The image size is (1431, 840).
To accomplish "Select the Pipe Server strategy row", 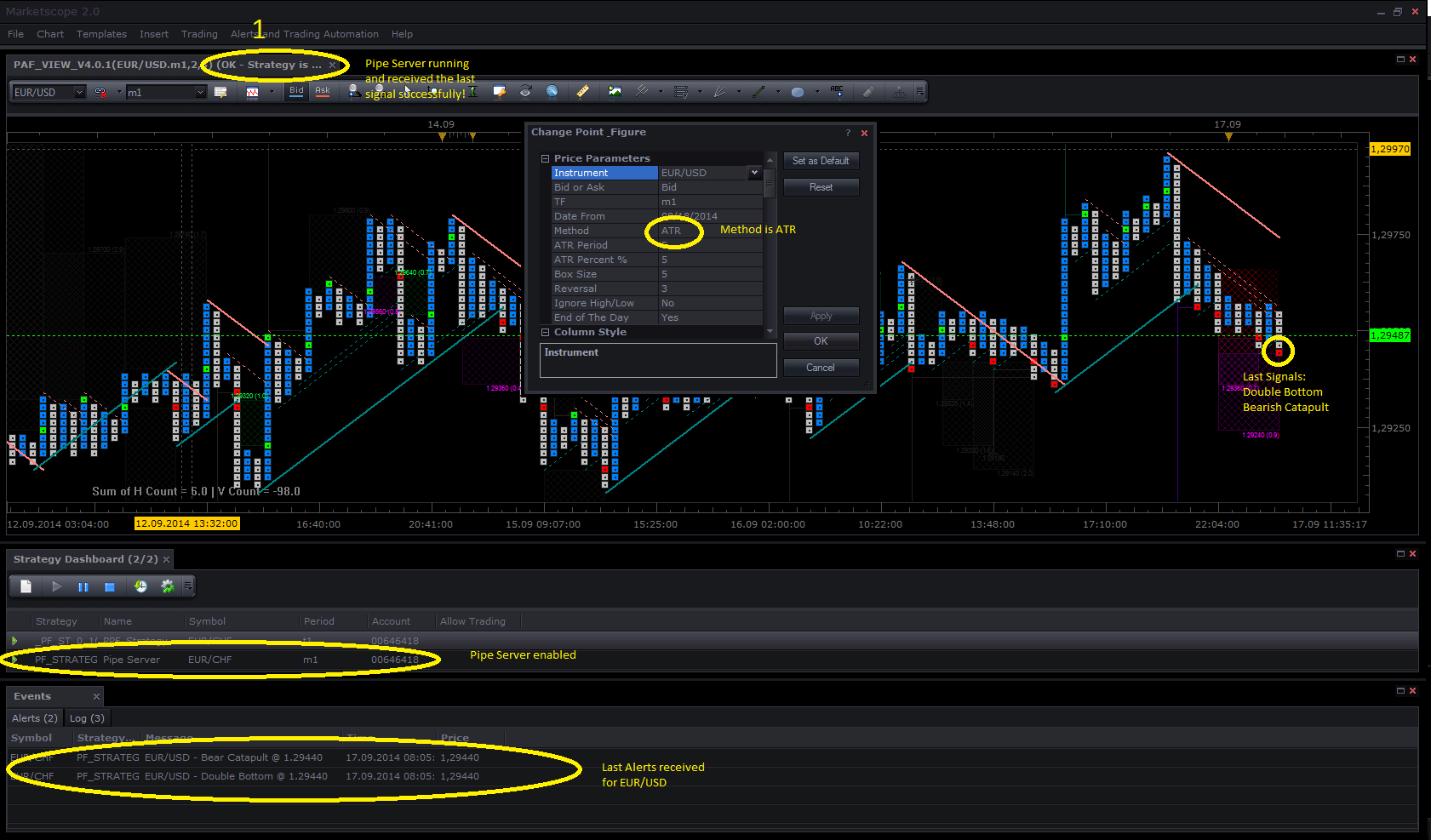I will [713, 660].
